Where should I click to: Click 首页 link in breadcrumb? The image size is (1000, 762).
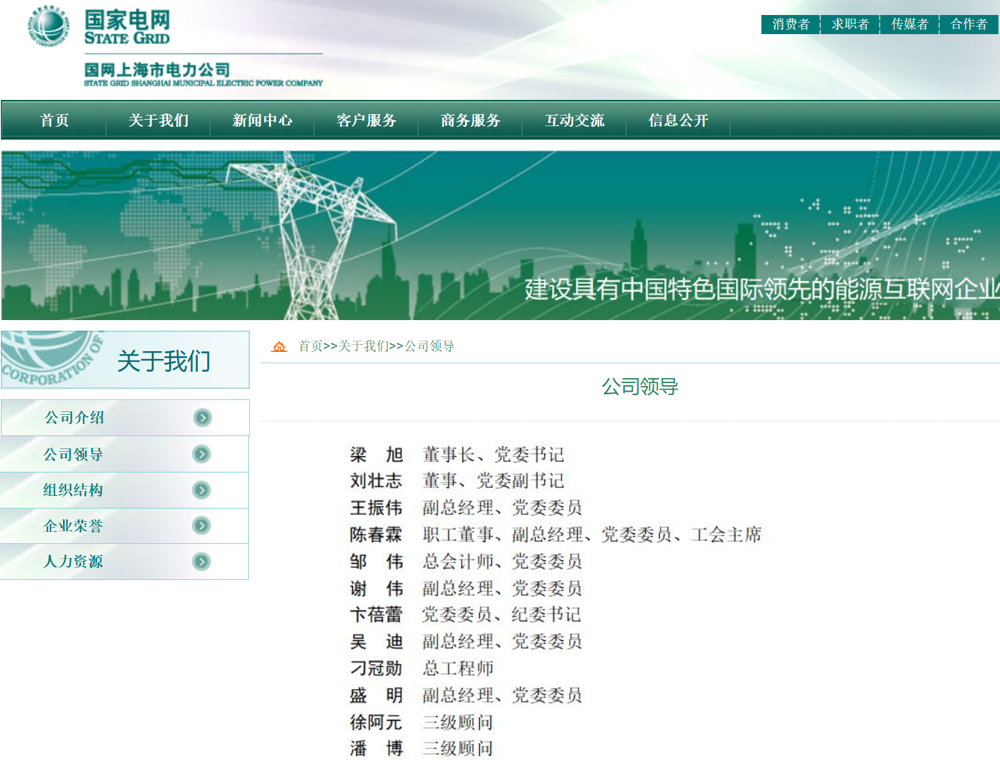tap(310, 347)
